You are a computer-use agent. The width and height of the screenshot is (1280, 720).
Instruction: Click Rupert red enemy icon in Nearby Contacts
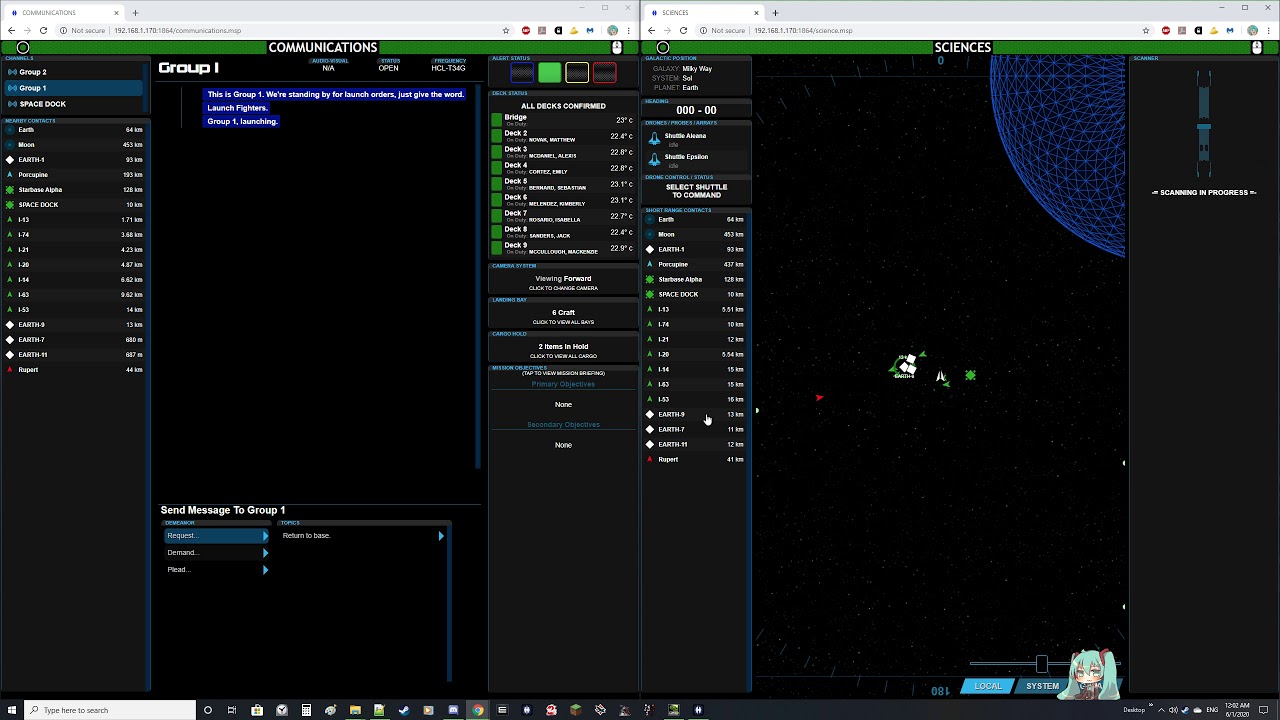click(x=10, y=370)
